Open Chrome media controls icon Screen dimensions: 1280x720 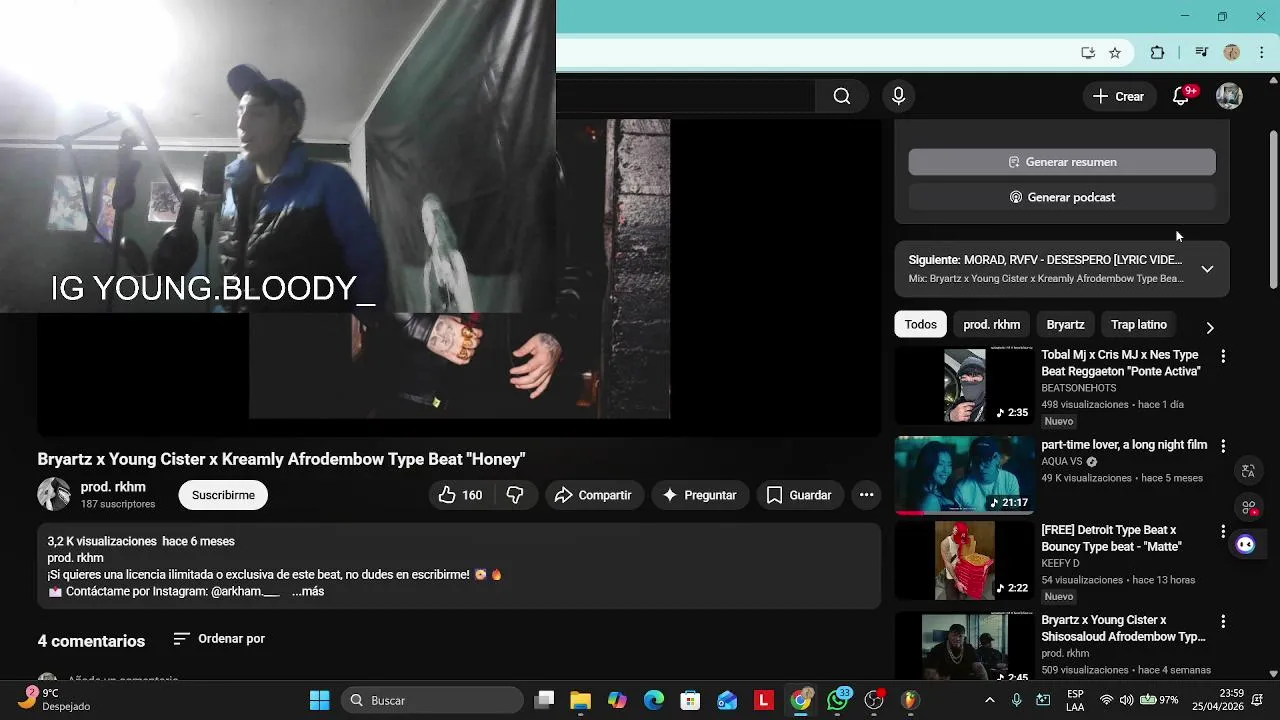1202,53
